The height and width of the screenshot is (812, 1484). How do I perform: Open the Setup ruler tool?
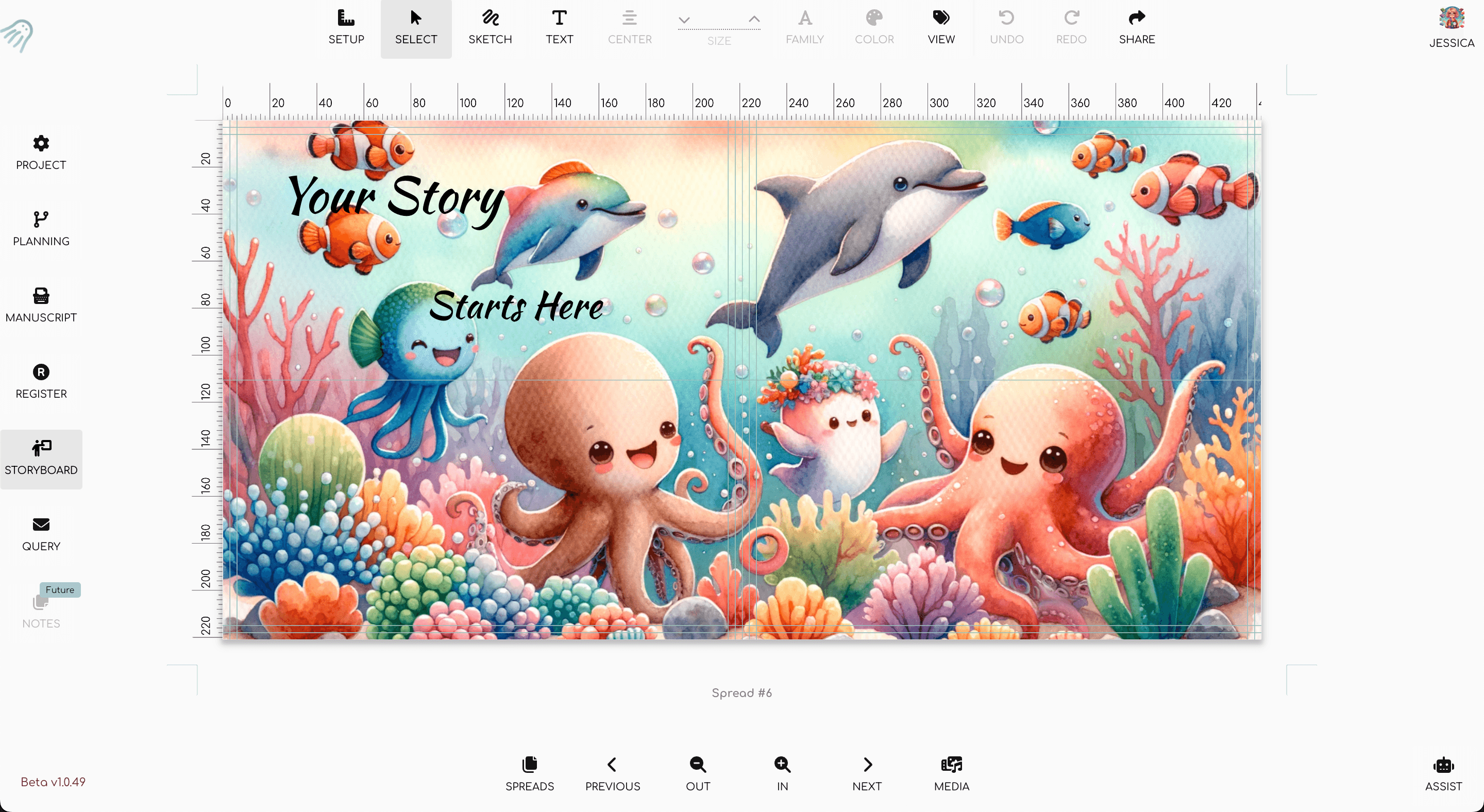[346, 28]
